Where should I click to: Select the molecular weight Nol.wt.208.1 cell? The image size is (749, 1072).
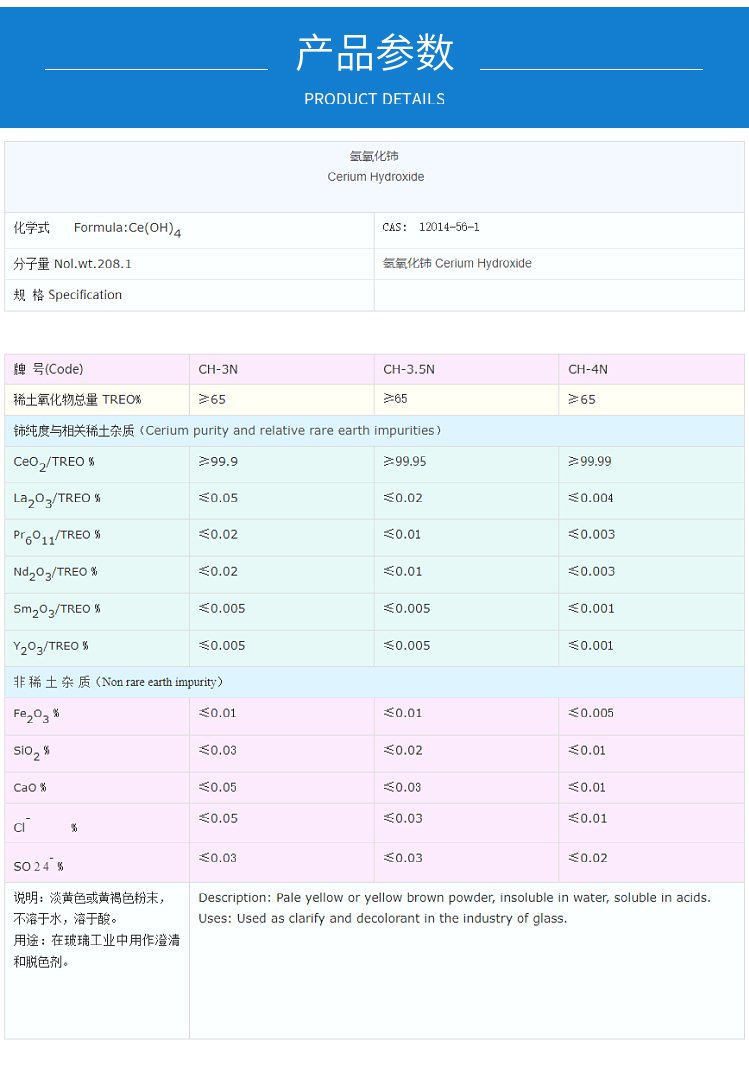pyautogui.click(x=73, y=264)
